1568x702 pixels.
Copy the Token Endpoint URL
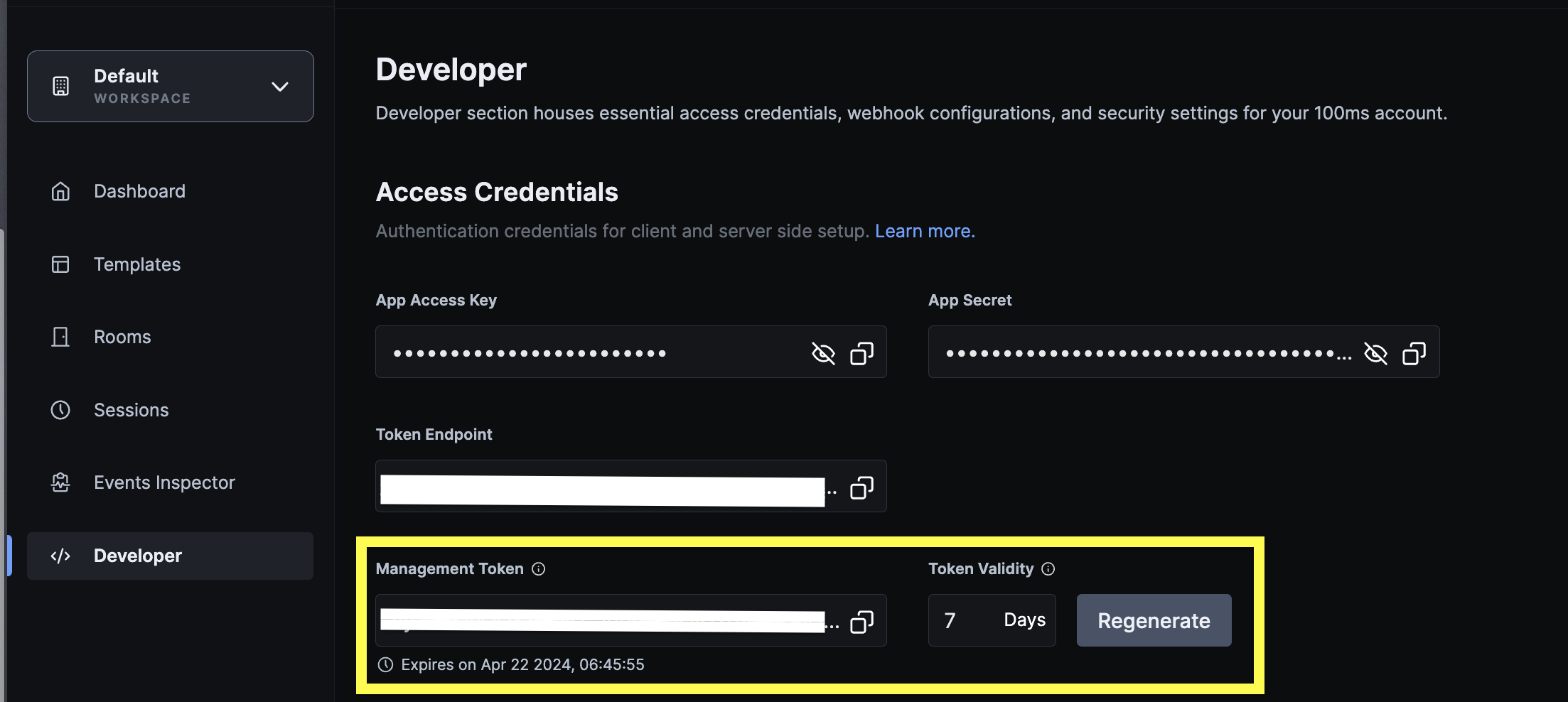tap(861, 487)
